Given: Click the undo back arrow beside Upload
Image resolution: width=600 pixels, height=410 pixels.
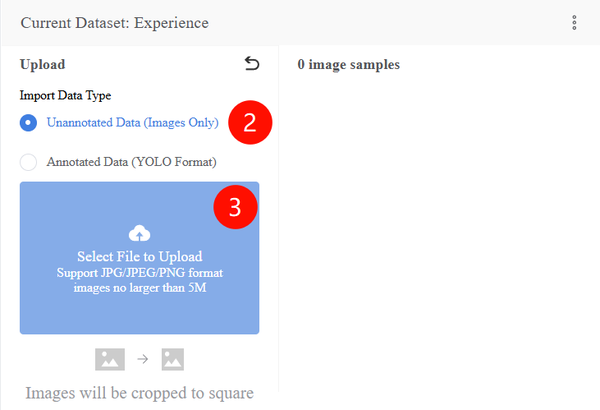Looking at the screenshot, I should click(252, 64).
